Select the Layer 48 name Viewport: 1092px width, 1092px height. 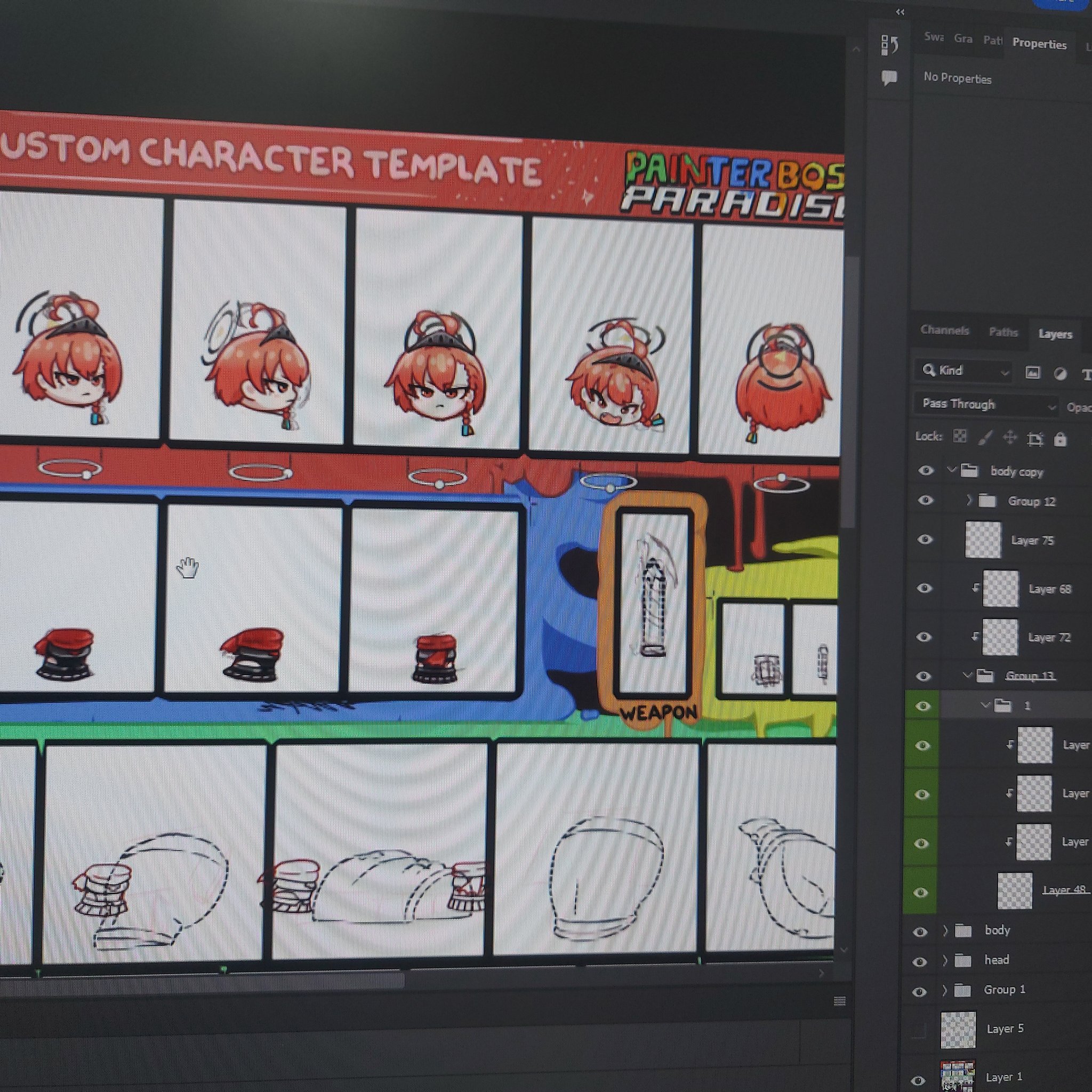(x=1064, y=890)
